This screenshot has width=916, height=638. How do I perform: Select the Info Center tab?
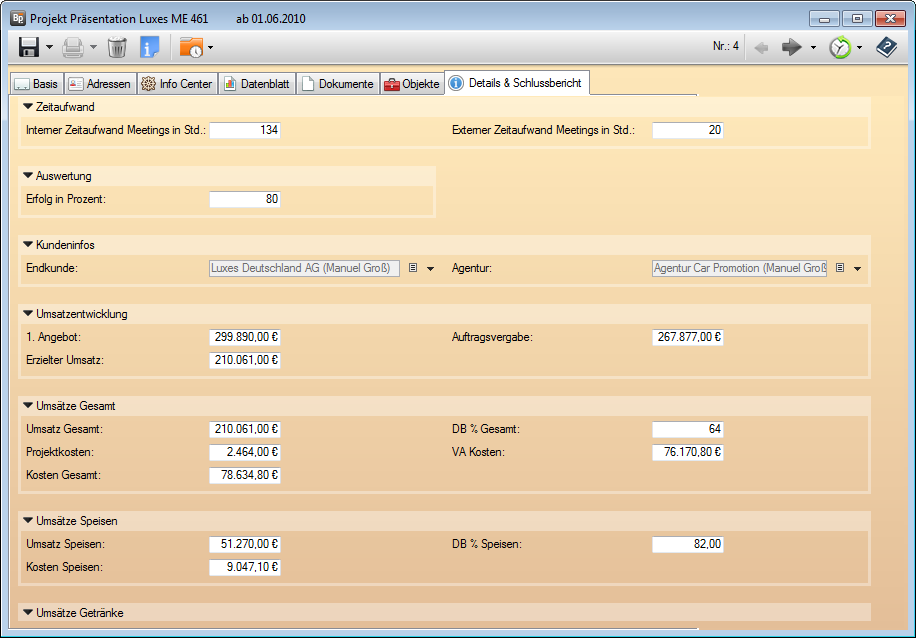click(x=177, y=84)
